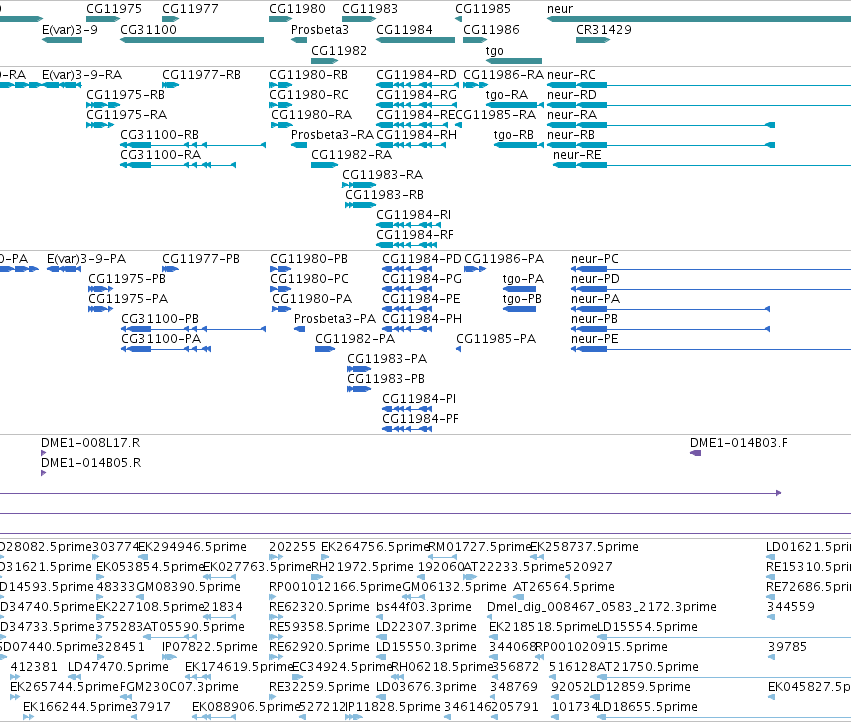Click EST LD15554.5prime

pos(647,627)
